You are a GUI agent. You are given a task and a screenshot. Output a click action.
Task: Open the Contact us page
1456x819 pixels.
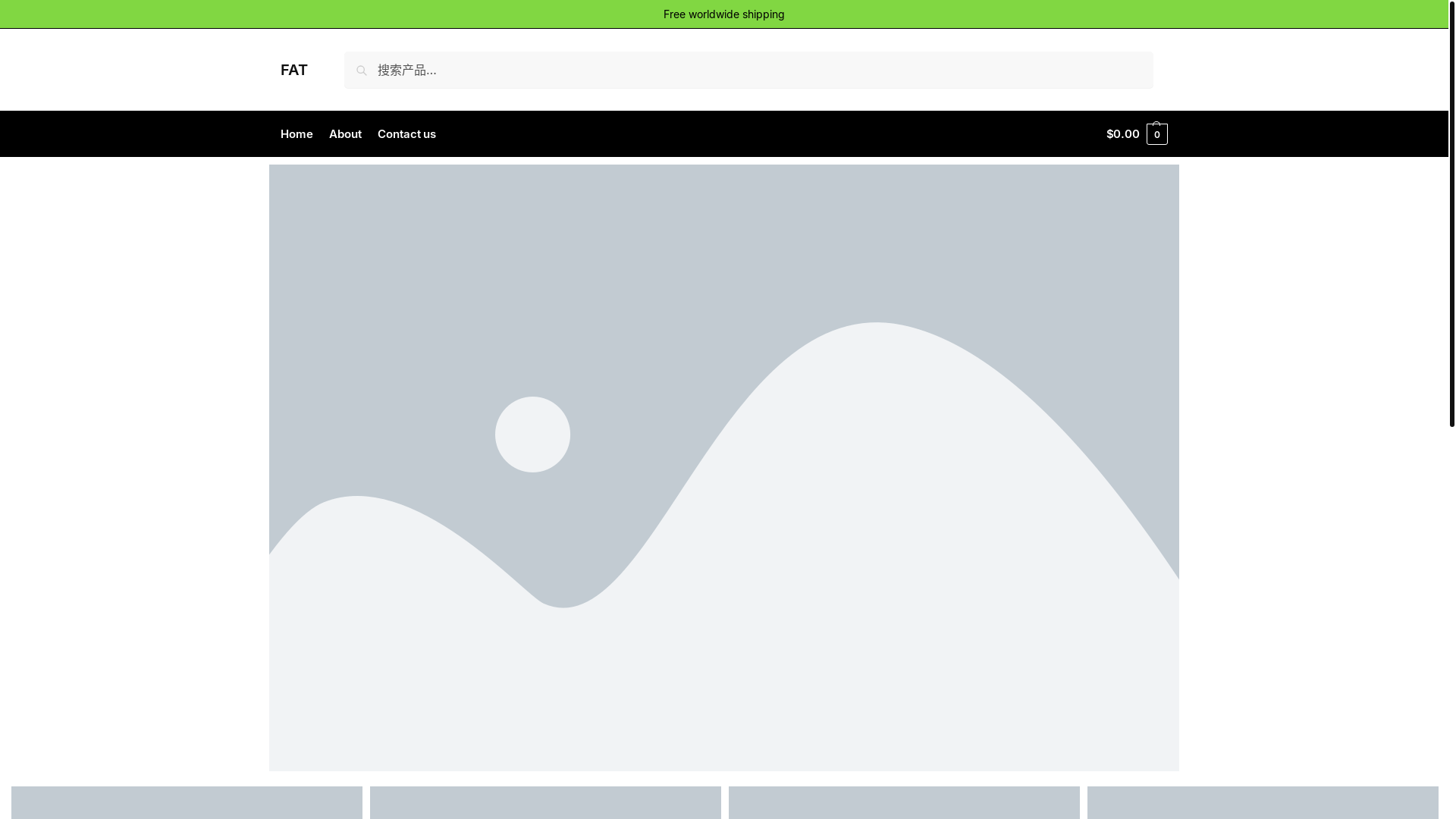click(406, 134)
